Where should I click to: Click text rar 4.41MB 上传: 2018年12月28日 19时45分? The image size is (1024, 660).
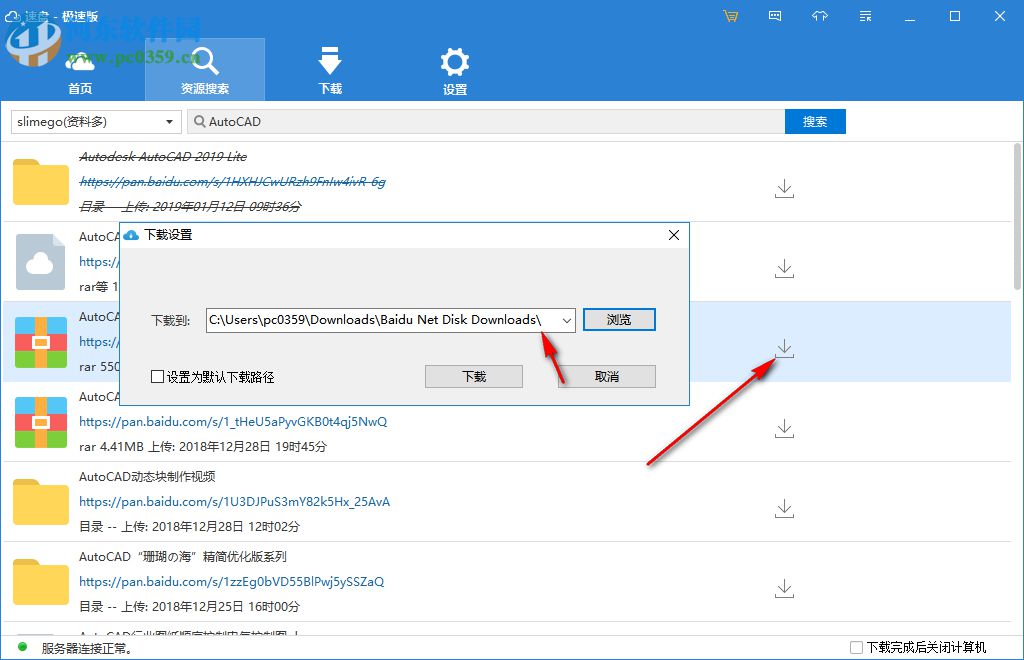click(203, 447)
